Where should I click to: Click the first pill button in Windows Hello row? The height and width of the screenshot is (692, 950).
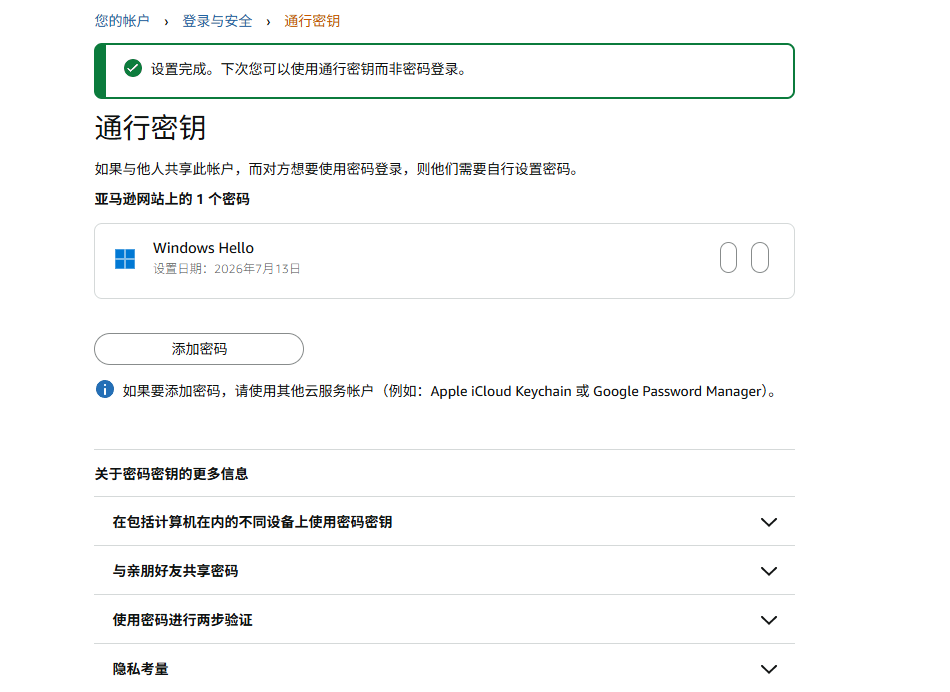coord(728,258)
